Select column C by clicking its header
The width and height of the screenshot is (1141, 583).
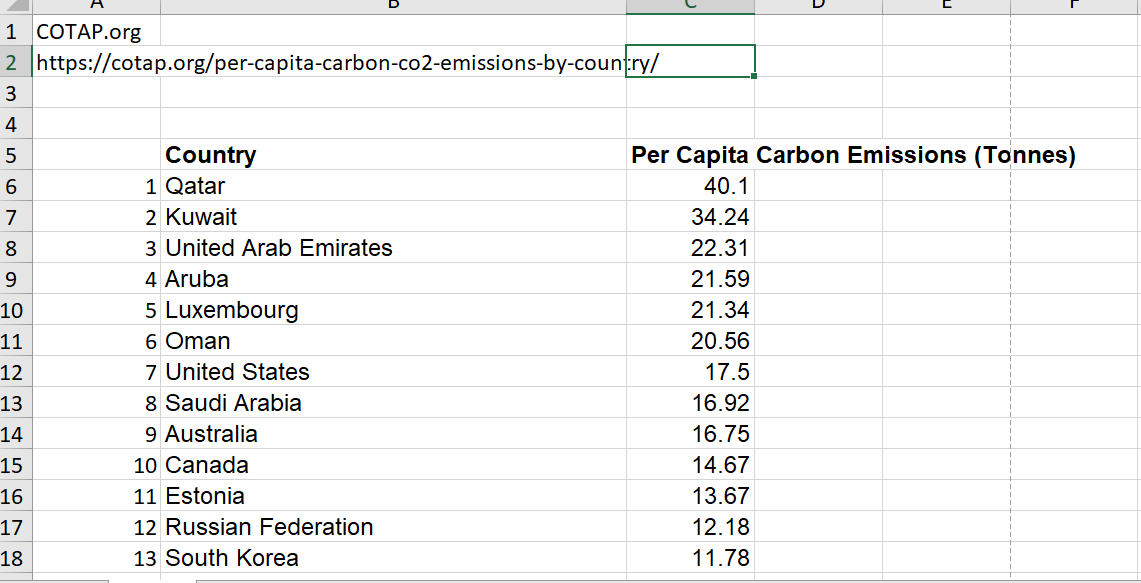pyautogui.click(x=690, y=6)
